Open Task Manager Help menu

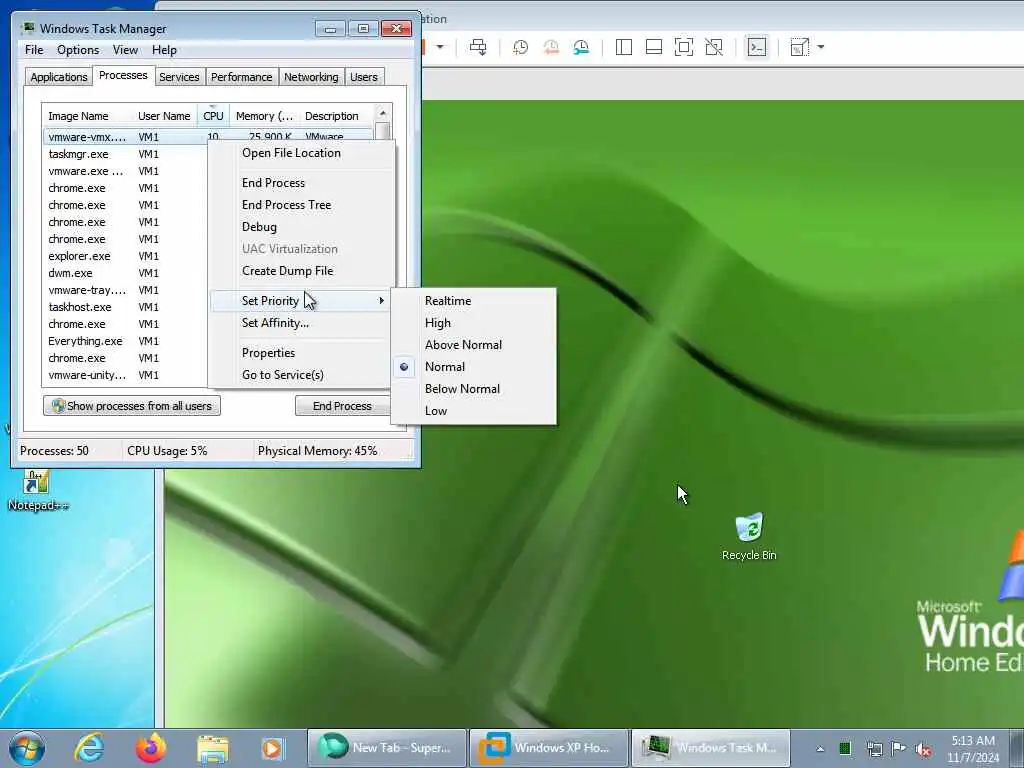click(x=164, y=50)
